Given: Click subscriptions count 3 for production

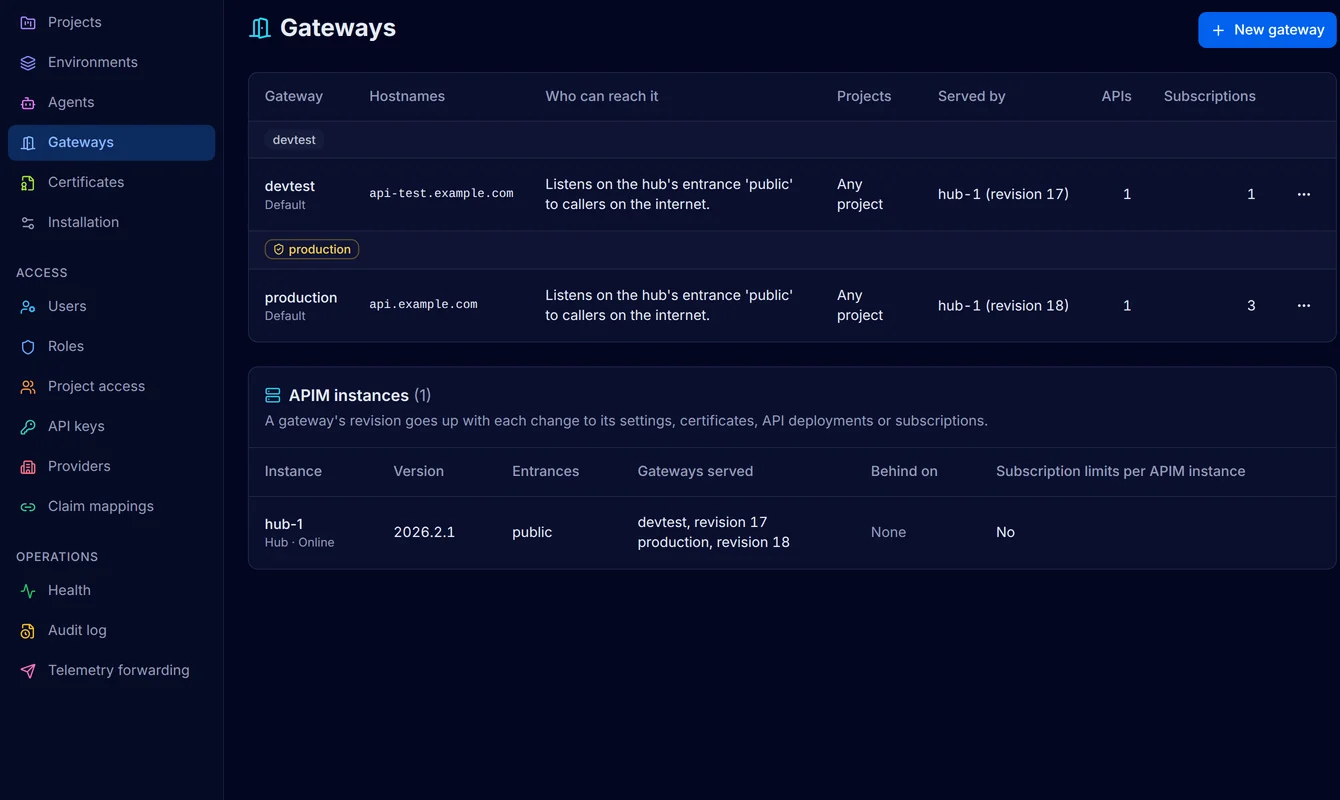Looking at the screenshot, I should (x=1251, y=305).
